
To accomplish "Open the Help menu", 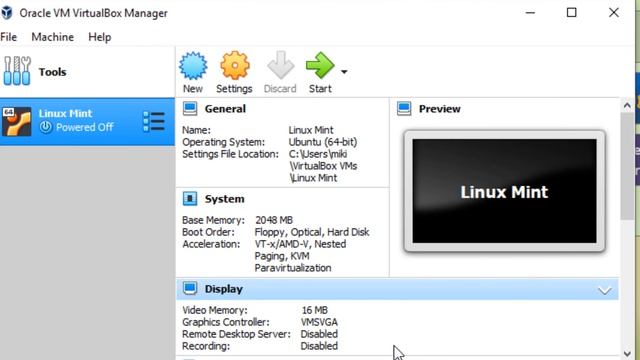I will tap(100, 37).
